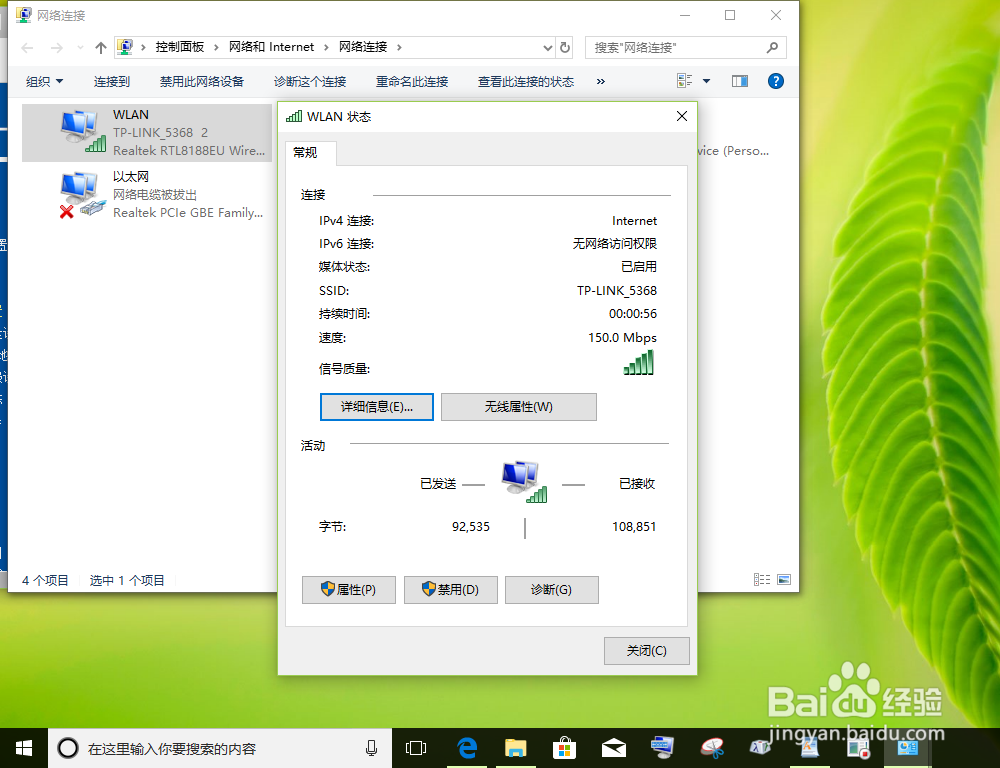The width and height of the screenshot is (1000, 768).
Task: Expand the overflow chevron on the toolbar
Action: pos(600,81)
